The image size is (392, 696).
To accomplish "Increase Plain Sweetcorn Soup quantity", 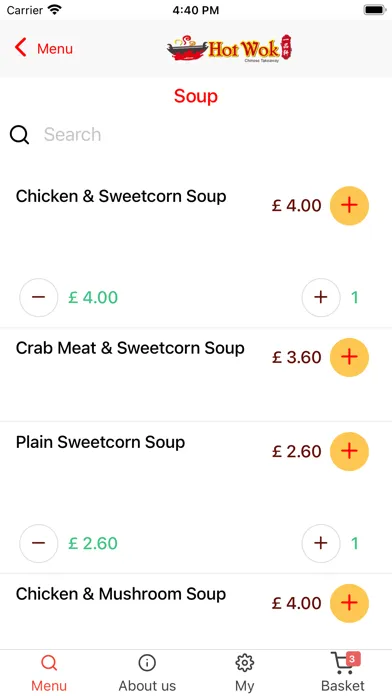I will [321, 543].
